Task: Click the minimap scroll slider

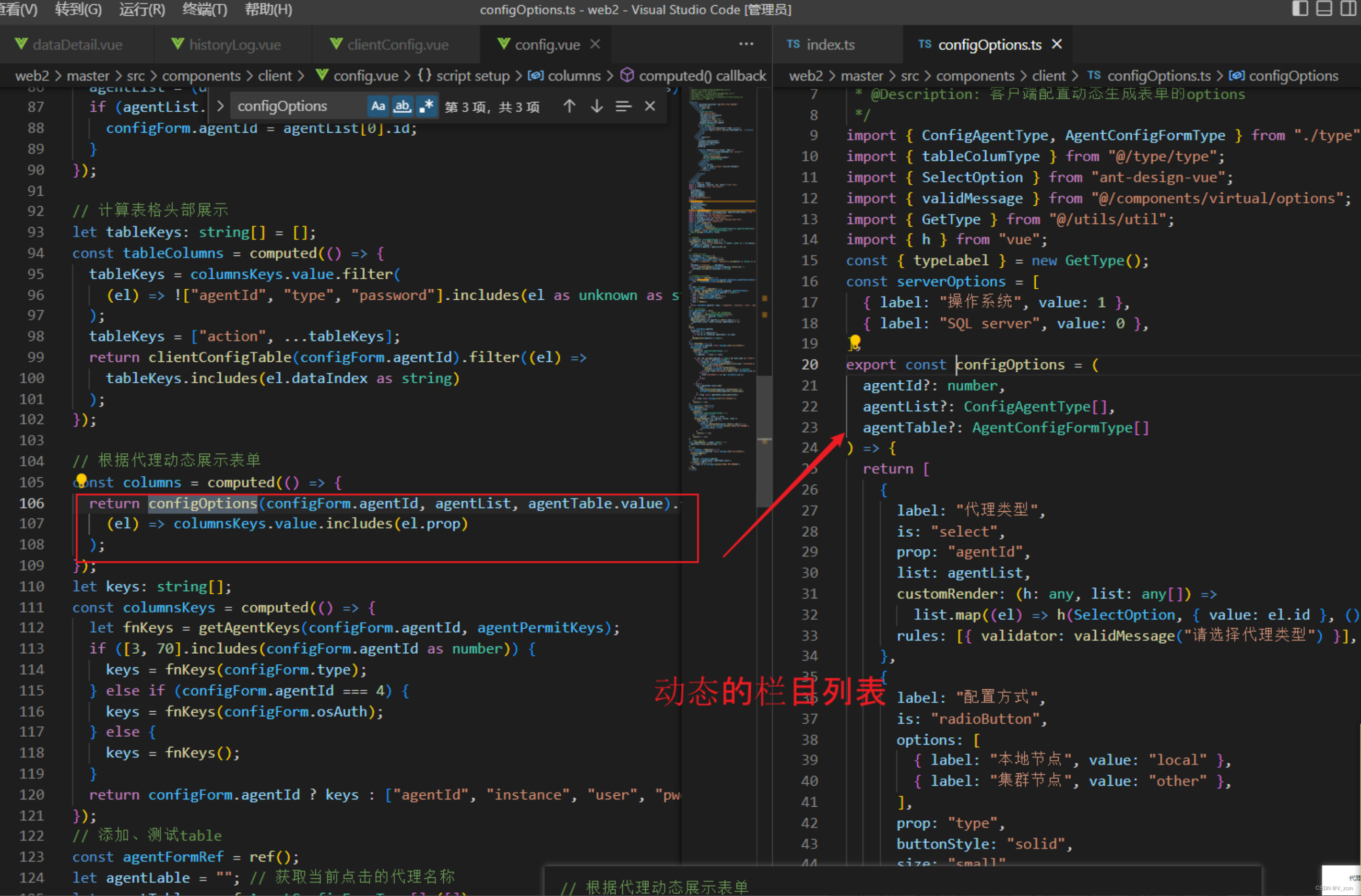Action: [x=764, y=440]
